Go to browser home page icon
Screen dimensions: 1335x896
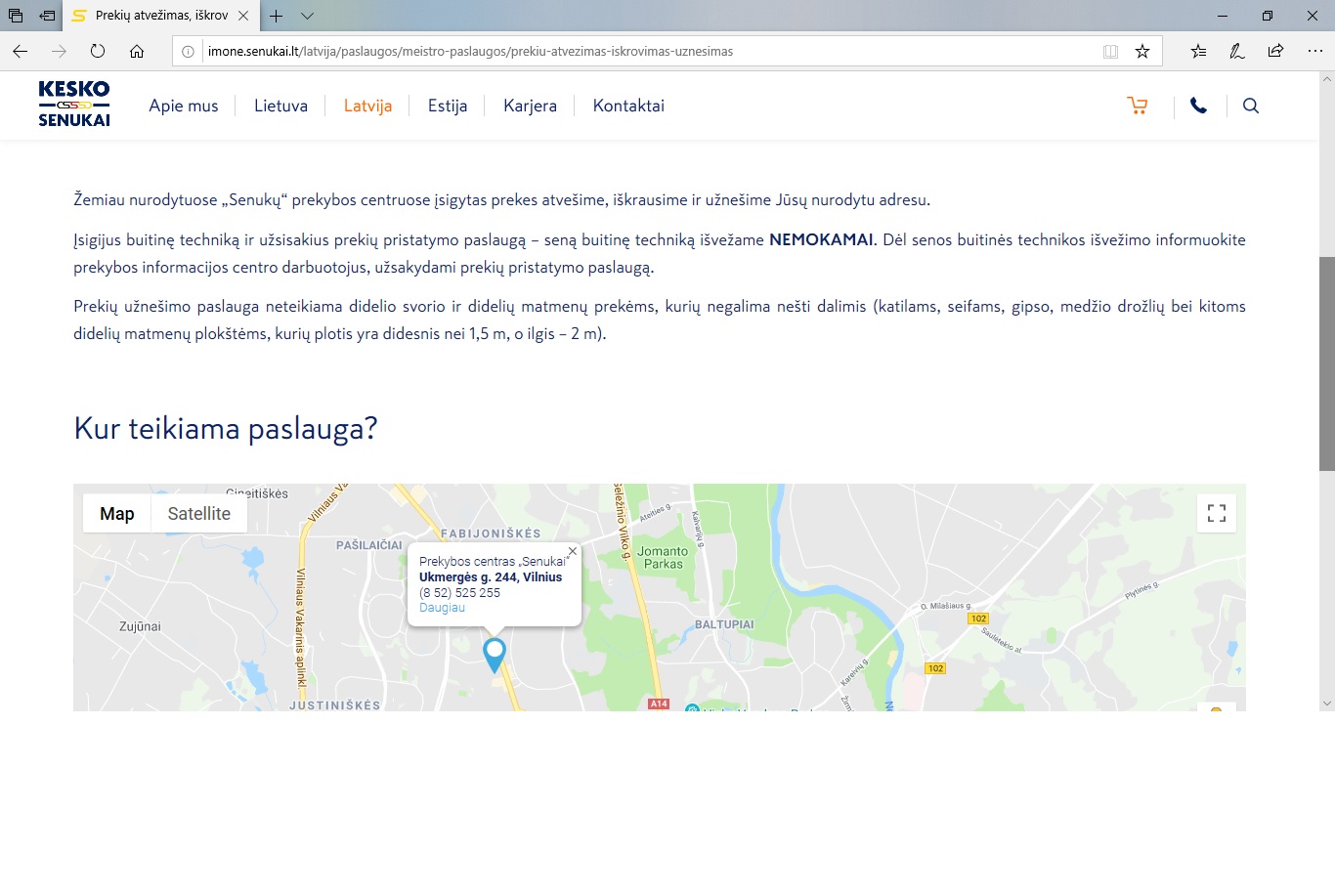click(x=137, y=52)
